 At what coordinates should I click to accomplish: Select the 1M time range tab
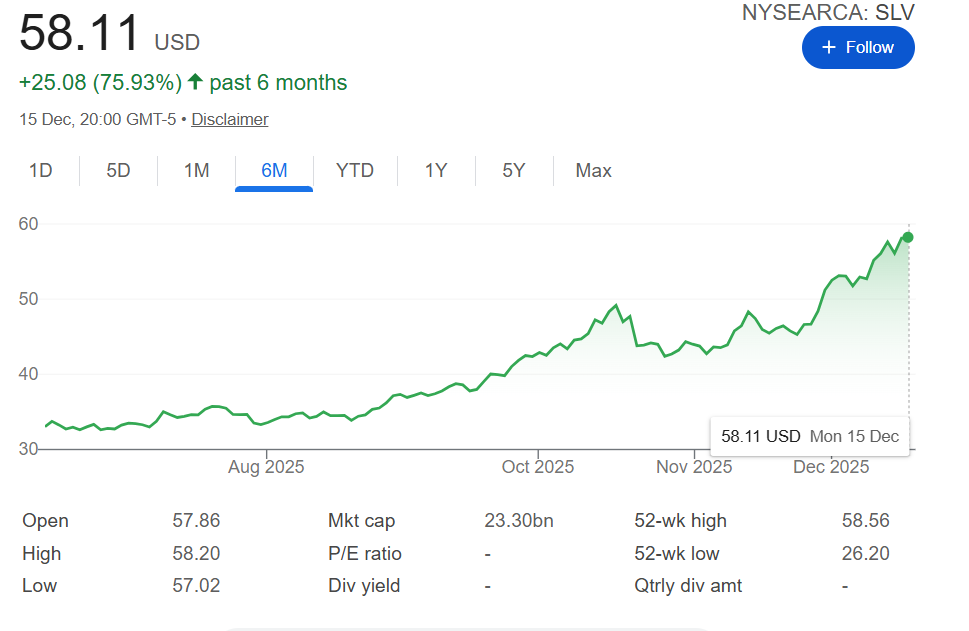click(196, 171)
